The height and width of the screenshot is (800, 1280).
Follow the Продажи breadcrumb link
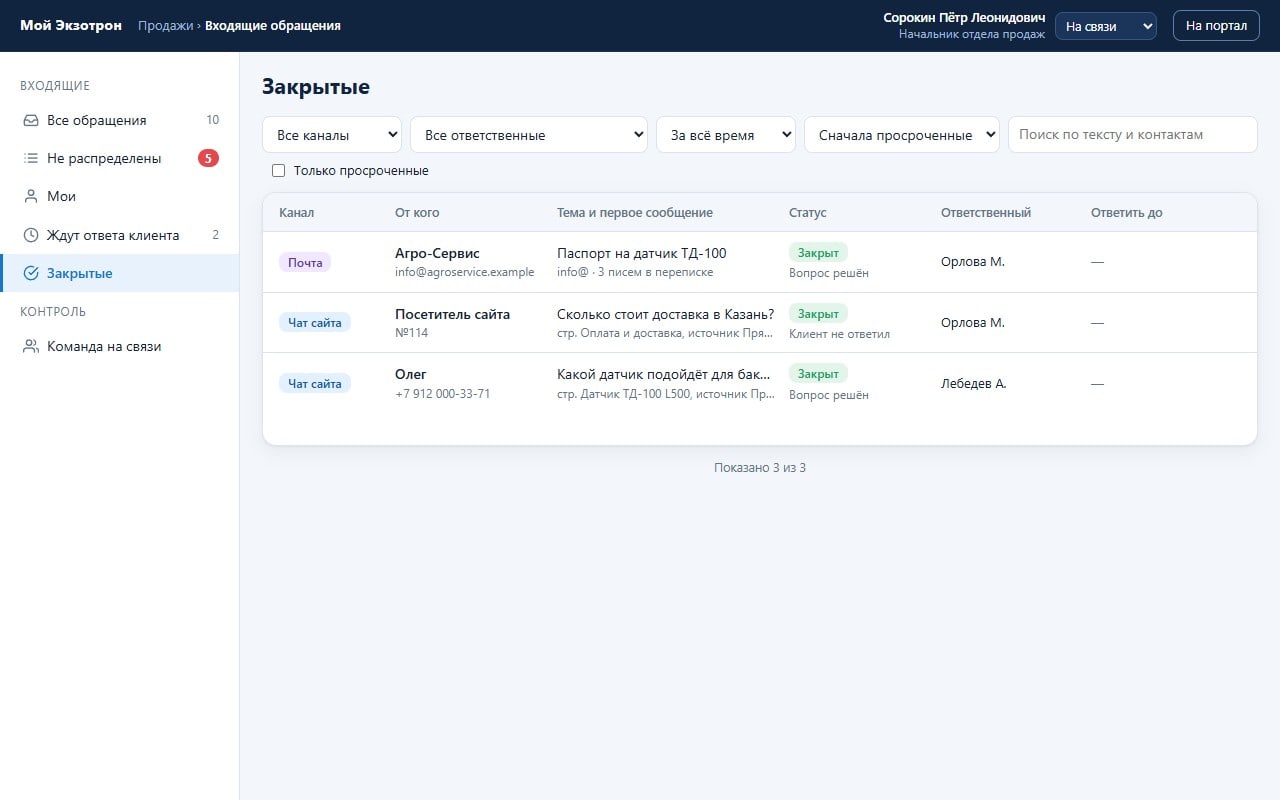(x=165, y=26)
